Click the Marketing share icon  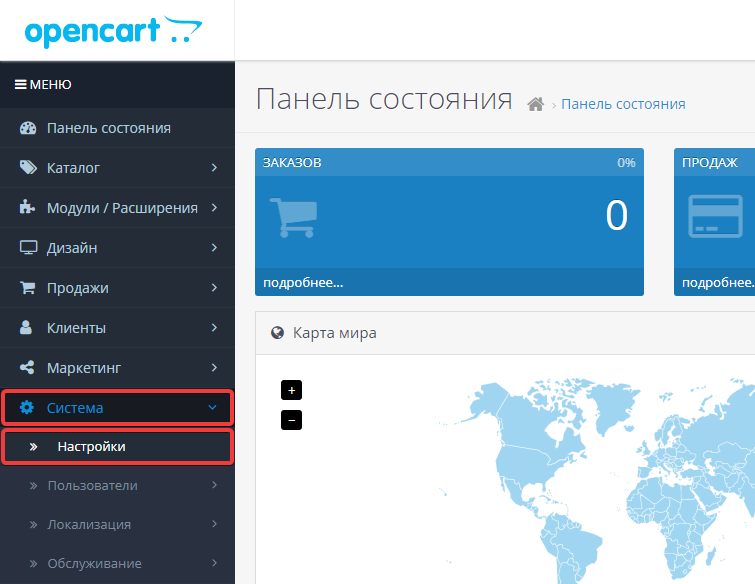pyautogui.click(x=28, y=368)
